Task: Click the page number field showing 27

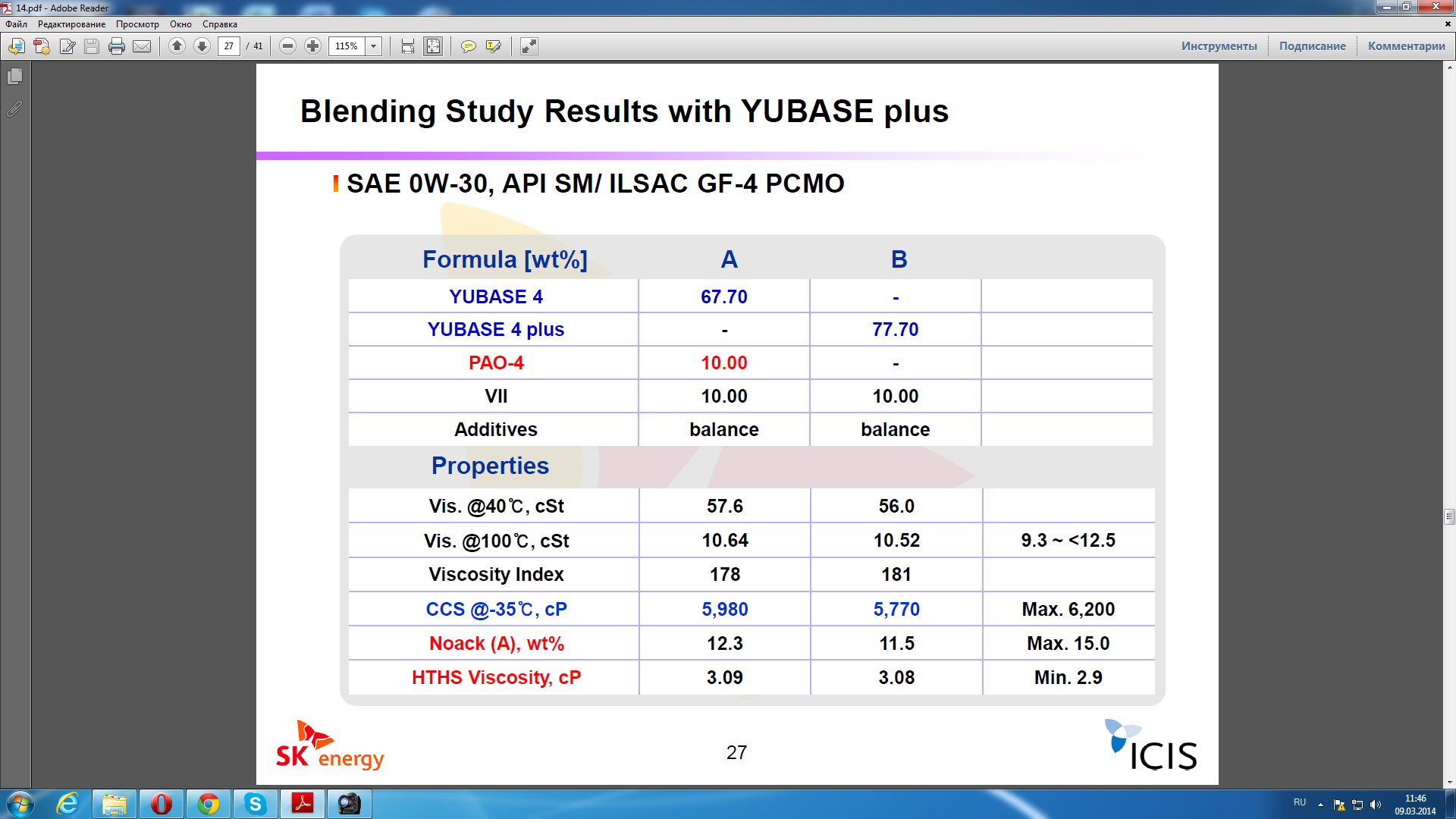Action: [x=229, y=46]
